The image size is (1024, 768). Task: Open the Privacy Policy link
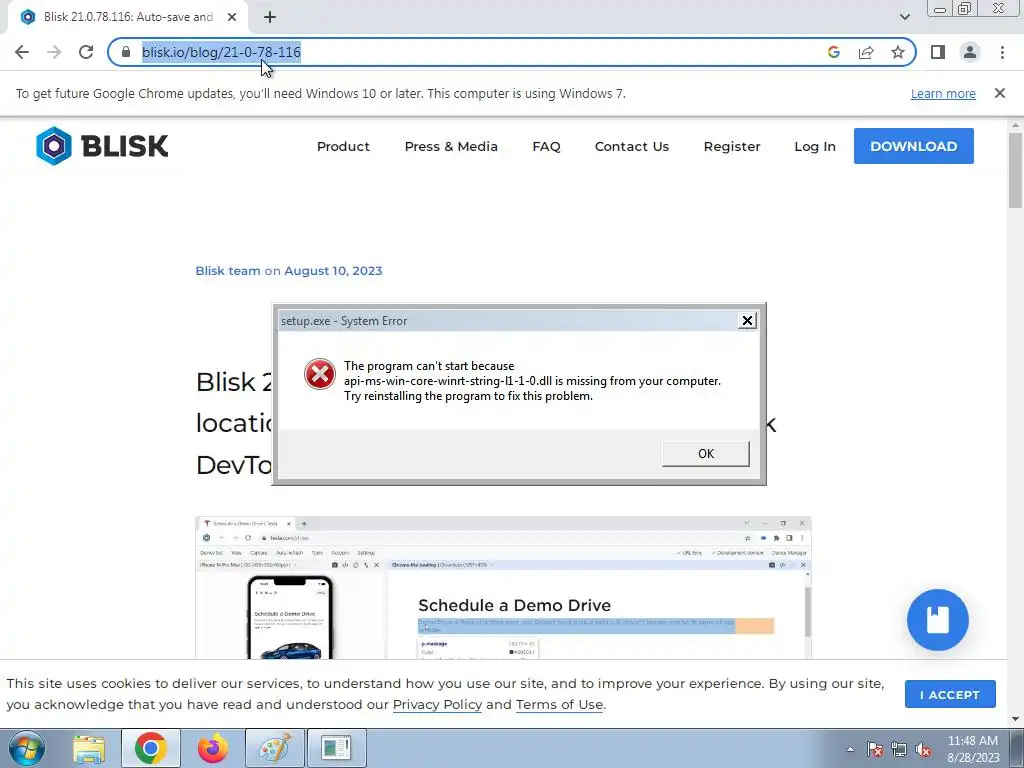pos(437,705)
